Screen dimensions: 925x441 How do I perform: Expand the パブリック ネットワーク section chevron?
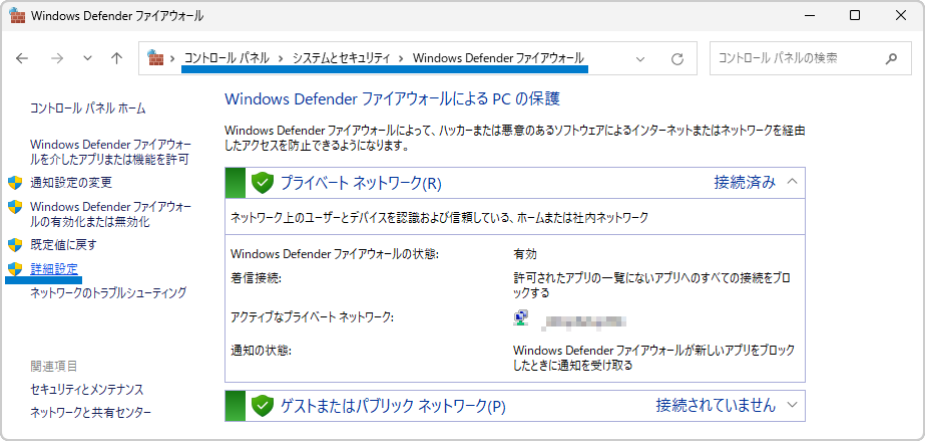(x=792, y=405)
